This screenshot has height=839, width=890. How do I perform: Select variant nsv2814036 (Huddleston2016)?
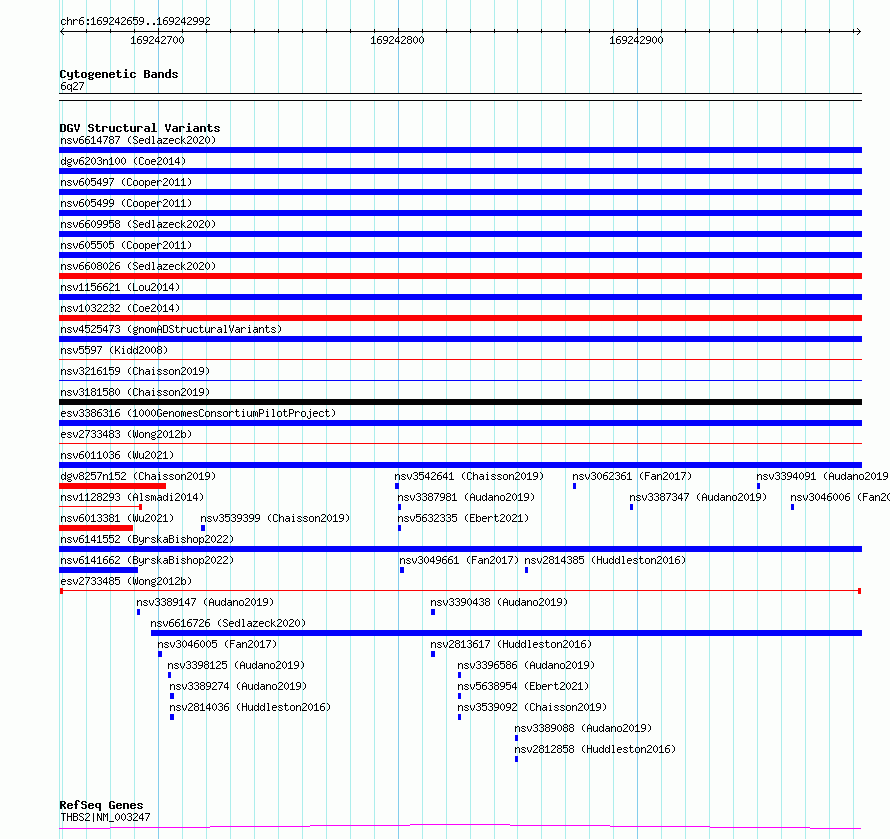250,707
